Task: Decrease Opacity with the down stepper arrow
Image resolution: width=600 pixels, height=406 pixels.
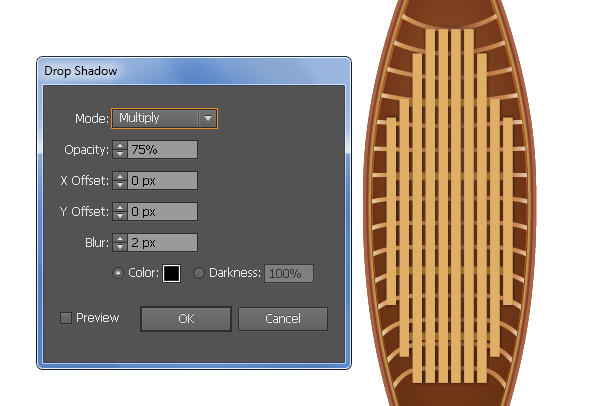Action: tap(120, 153)
